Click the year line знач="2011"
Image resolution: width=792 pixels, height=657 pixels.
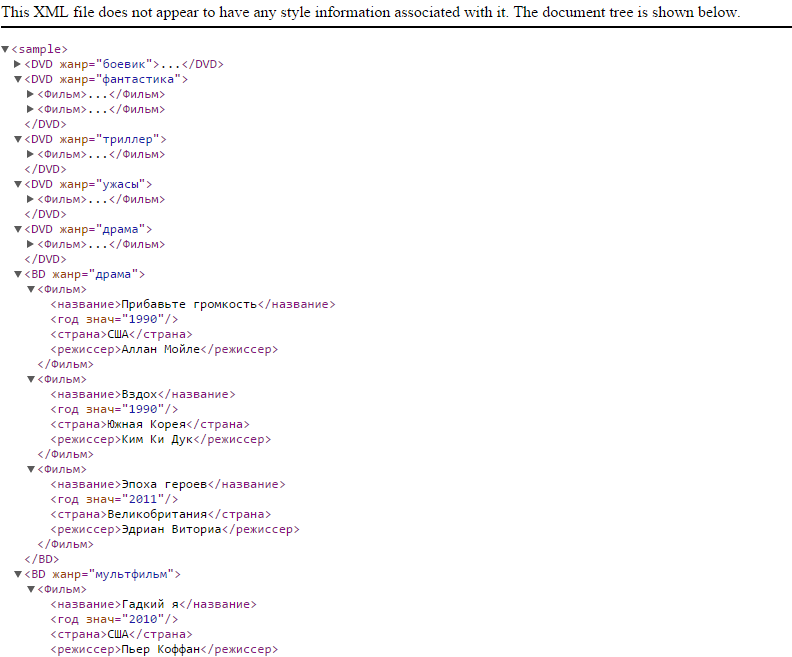point(114,499)
